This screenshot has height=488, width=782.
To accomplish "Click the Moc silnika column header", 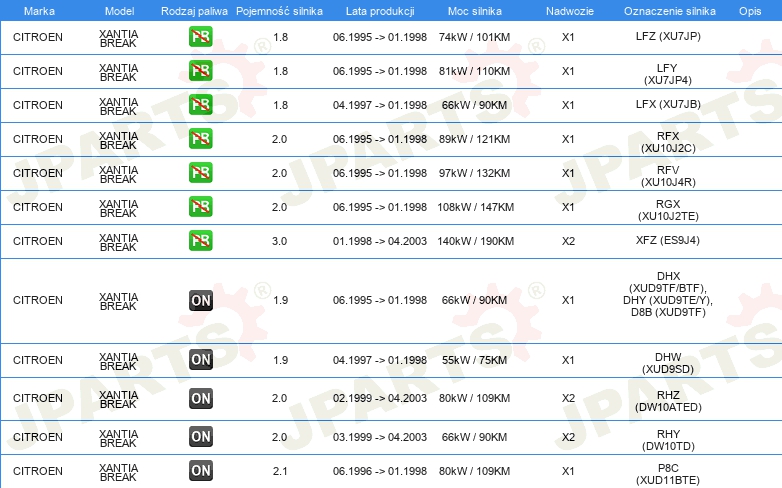I will tap(474, 11).
